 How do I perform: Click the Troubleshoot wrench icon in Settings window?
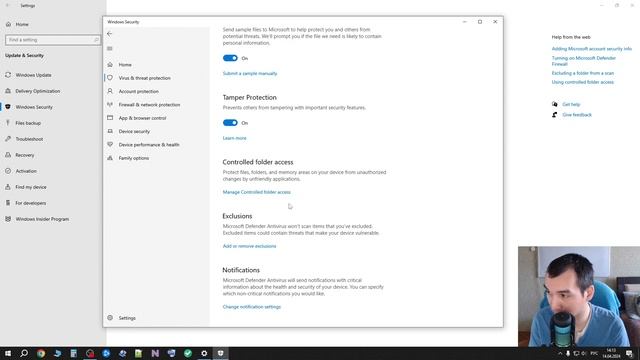coord(8,139)
